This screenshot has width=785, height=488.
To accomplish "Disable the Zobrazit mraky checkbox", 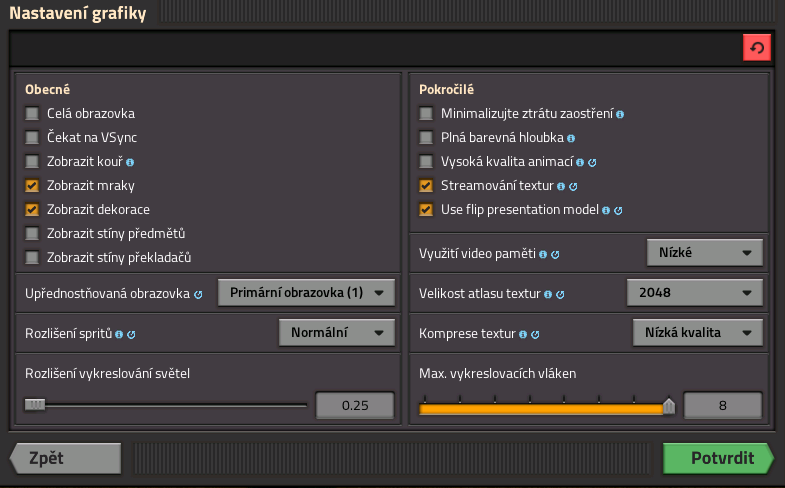I will (32, 186).
